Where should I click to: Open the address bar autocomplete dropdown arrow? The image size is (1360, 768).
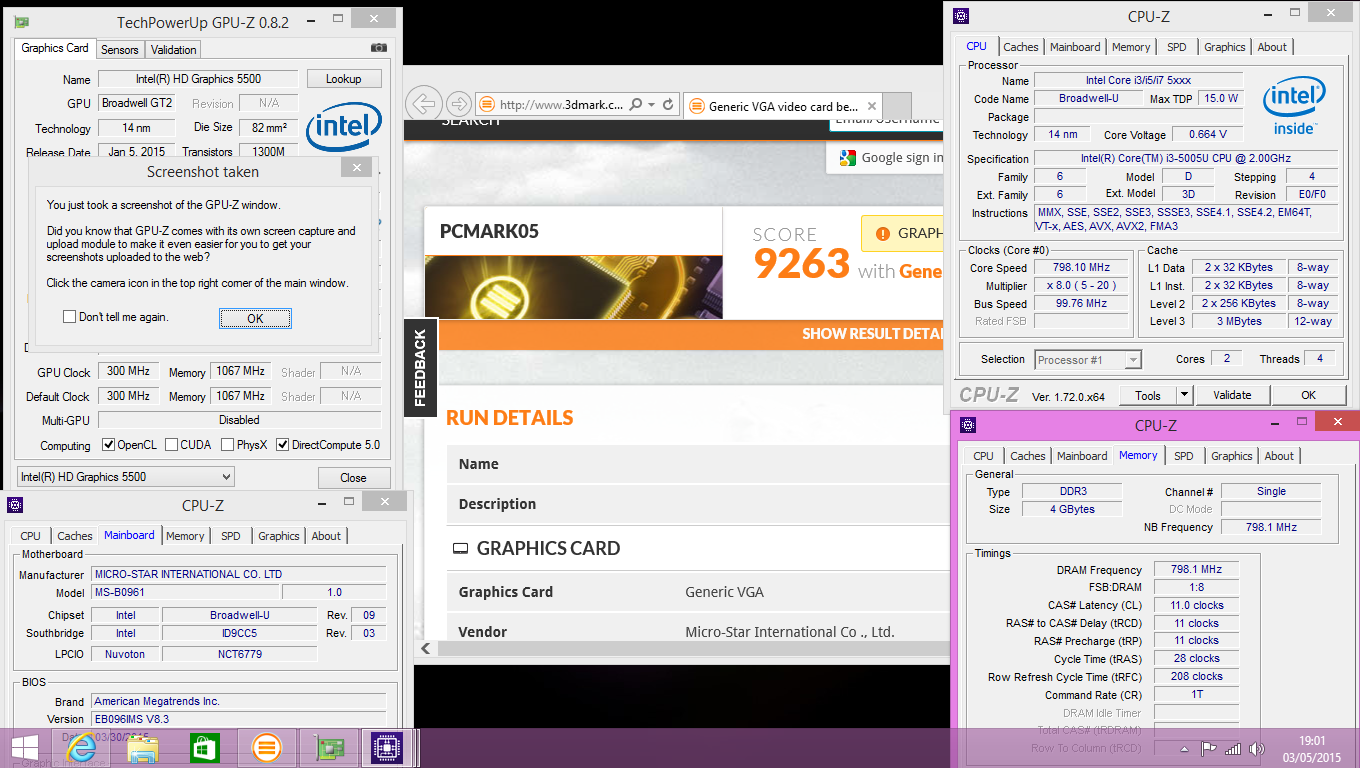pyautogui.click(x=651, y=105)
